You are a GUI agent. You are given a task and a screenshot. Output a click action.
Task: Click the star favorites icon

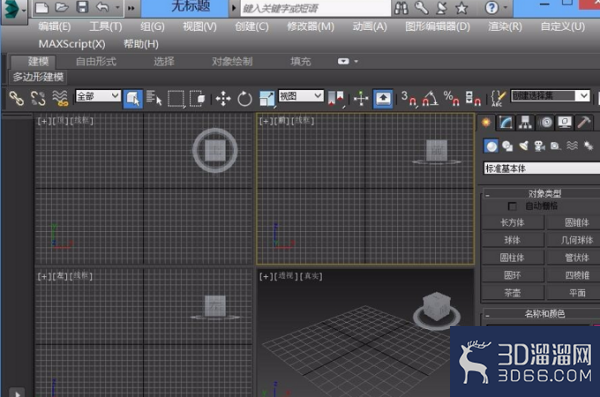(462, 8)
